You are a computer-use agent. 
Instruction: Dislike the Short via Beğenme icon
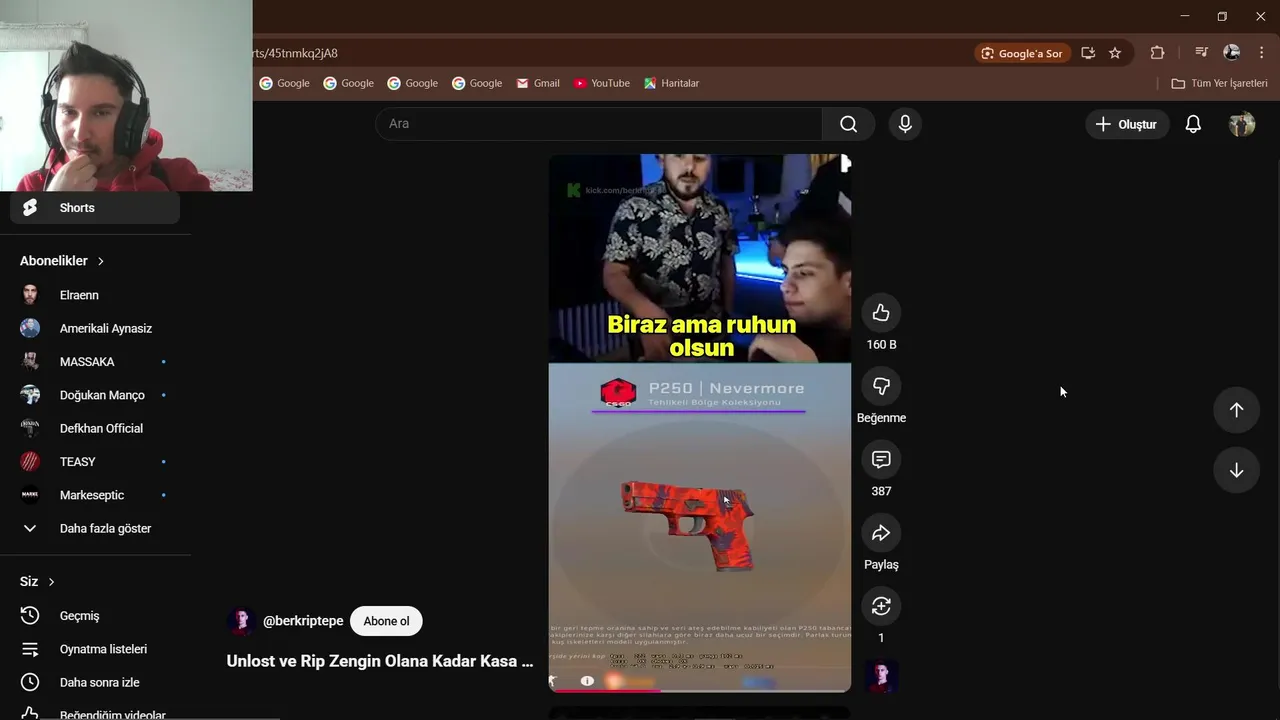tap(881, 386)
